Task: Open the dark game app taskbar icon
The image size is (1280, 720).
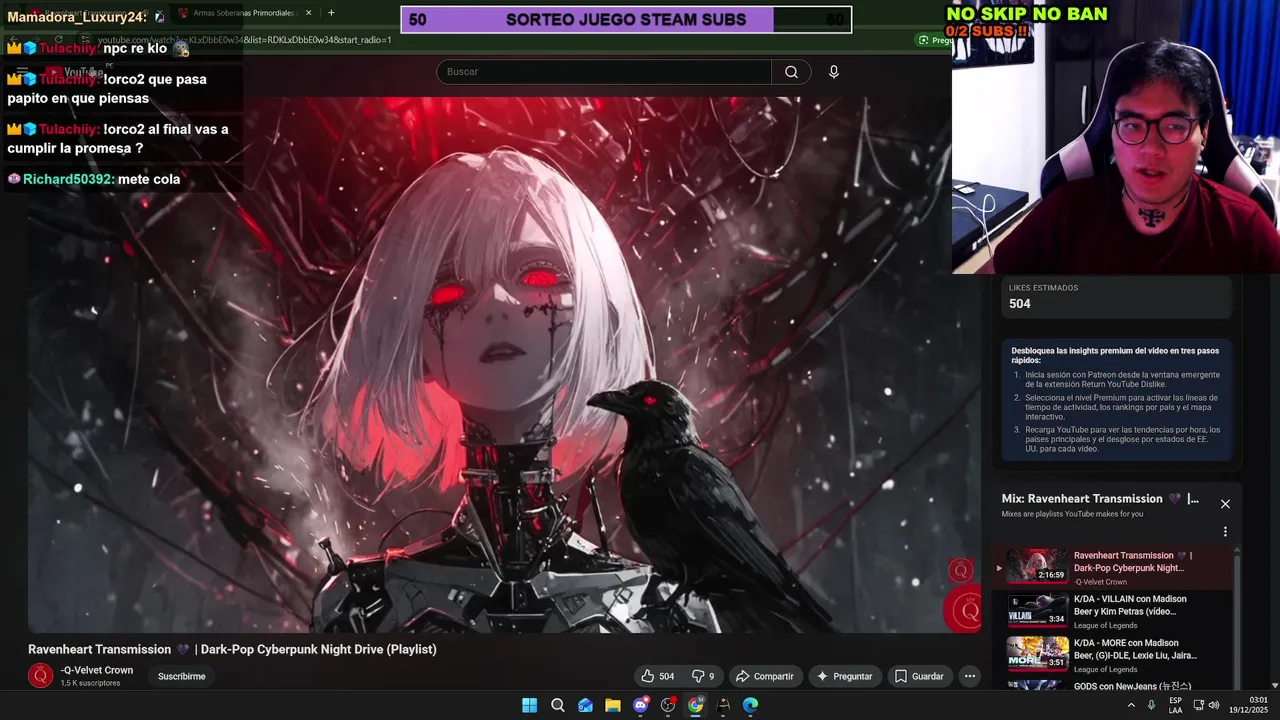Action: tap(723, 705)
